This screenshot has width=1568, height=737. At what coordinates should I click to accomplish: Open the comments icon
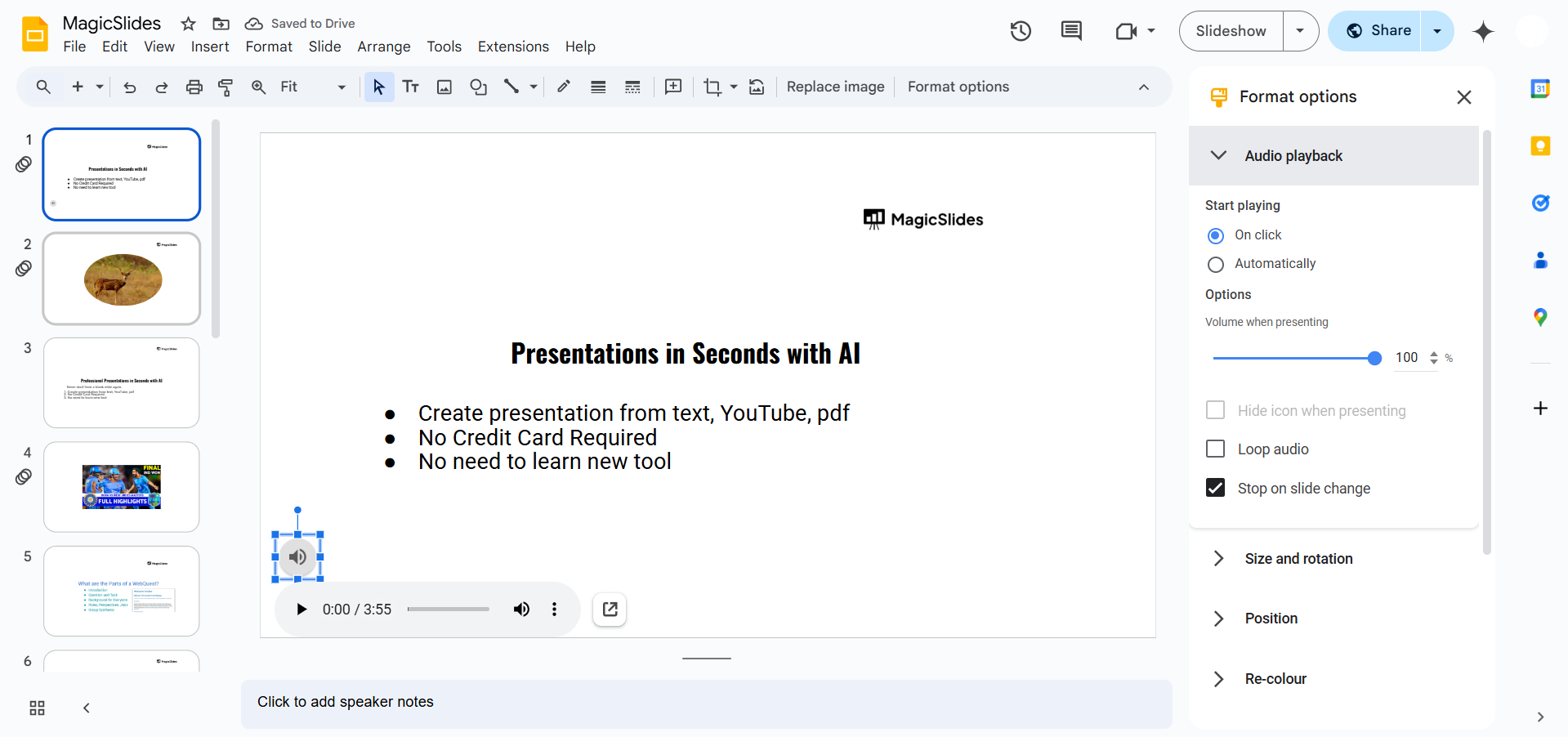click(1070, 32)
